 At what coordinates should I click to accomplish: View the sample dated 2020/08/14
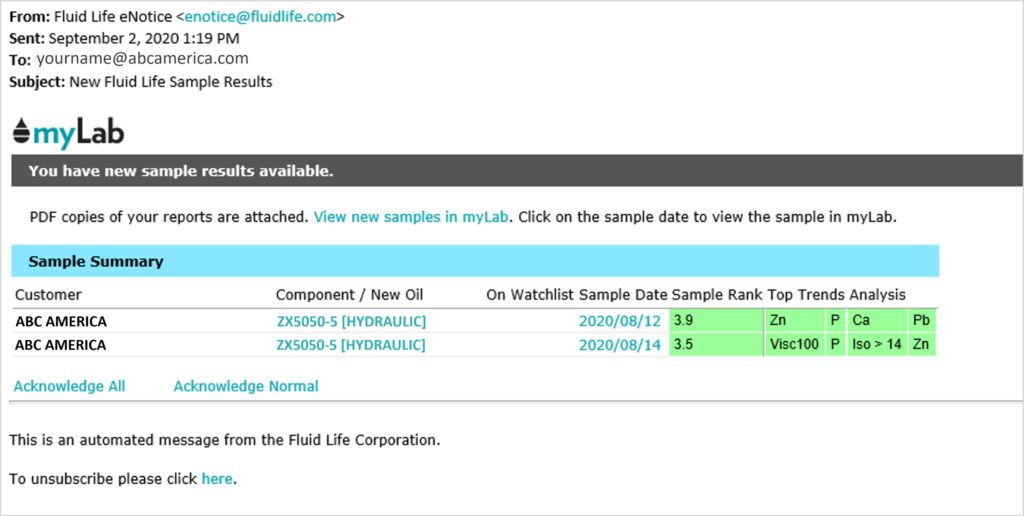pyautogui.click(x=620, y=345)
